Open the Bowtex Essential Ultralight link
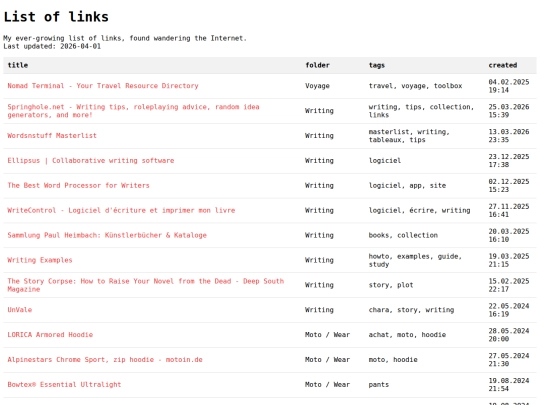The width and height of the screenshot is (540, 405). (x=64, y=384)
